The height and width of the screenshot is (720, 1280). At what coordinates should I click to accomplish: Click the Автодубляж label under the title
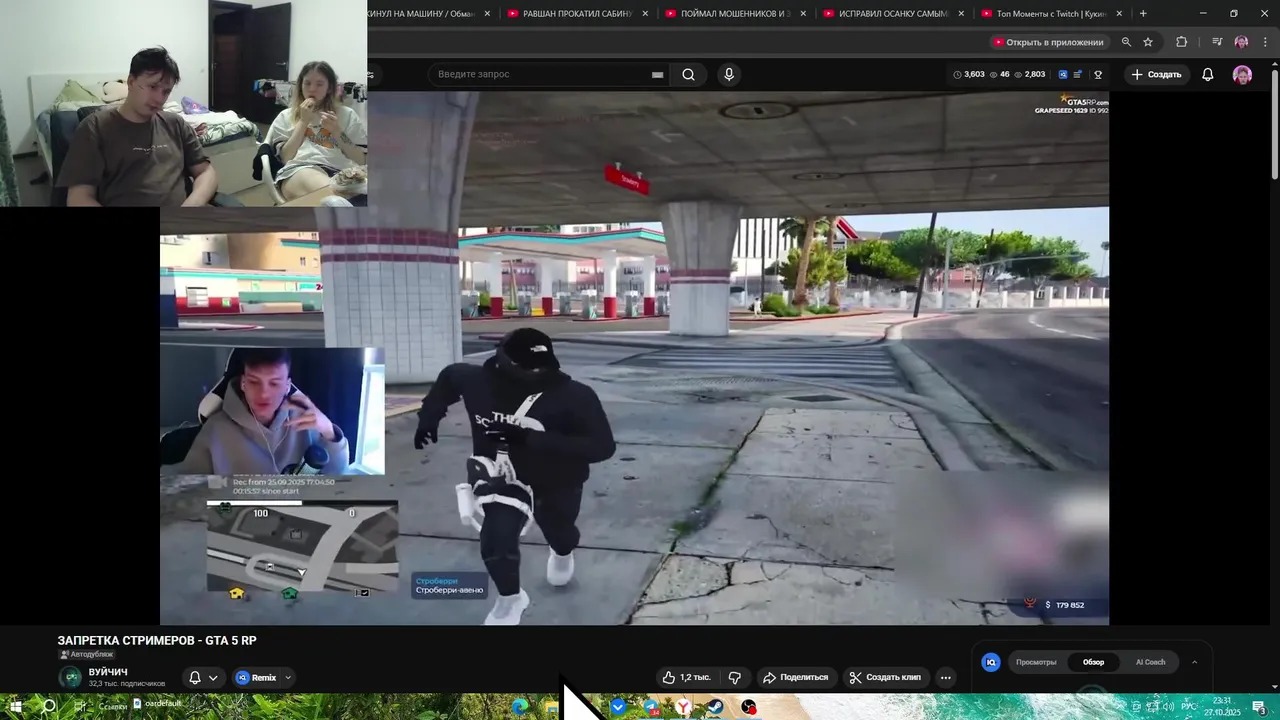(86, 654)
